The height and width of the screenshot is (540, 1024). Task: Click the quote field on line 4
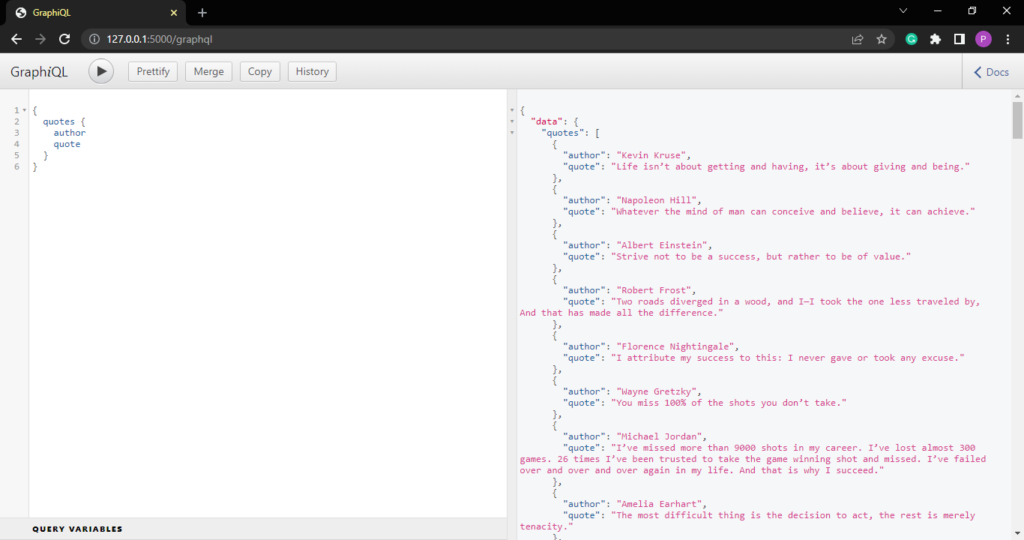coord(67,144)
